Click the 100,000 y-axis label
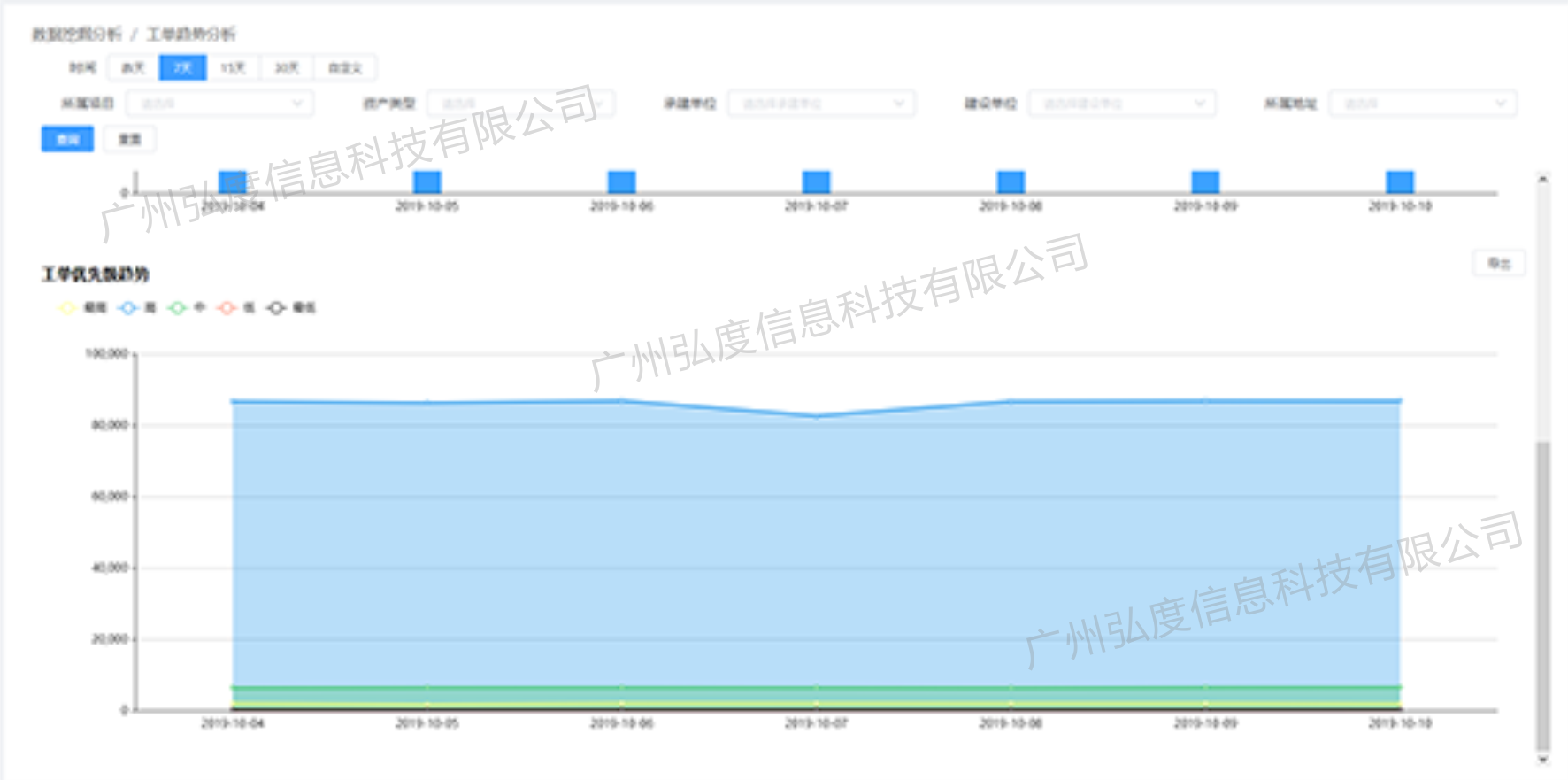This screenshot has height=780, width=1568. pyautogui.click(x=107, y=354)
